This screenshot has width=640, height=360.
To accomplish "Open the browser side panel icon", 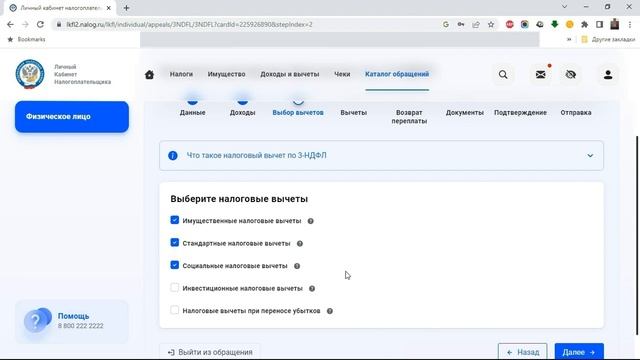I will [x=599, y=24].
